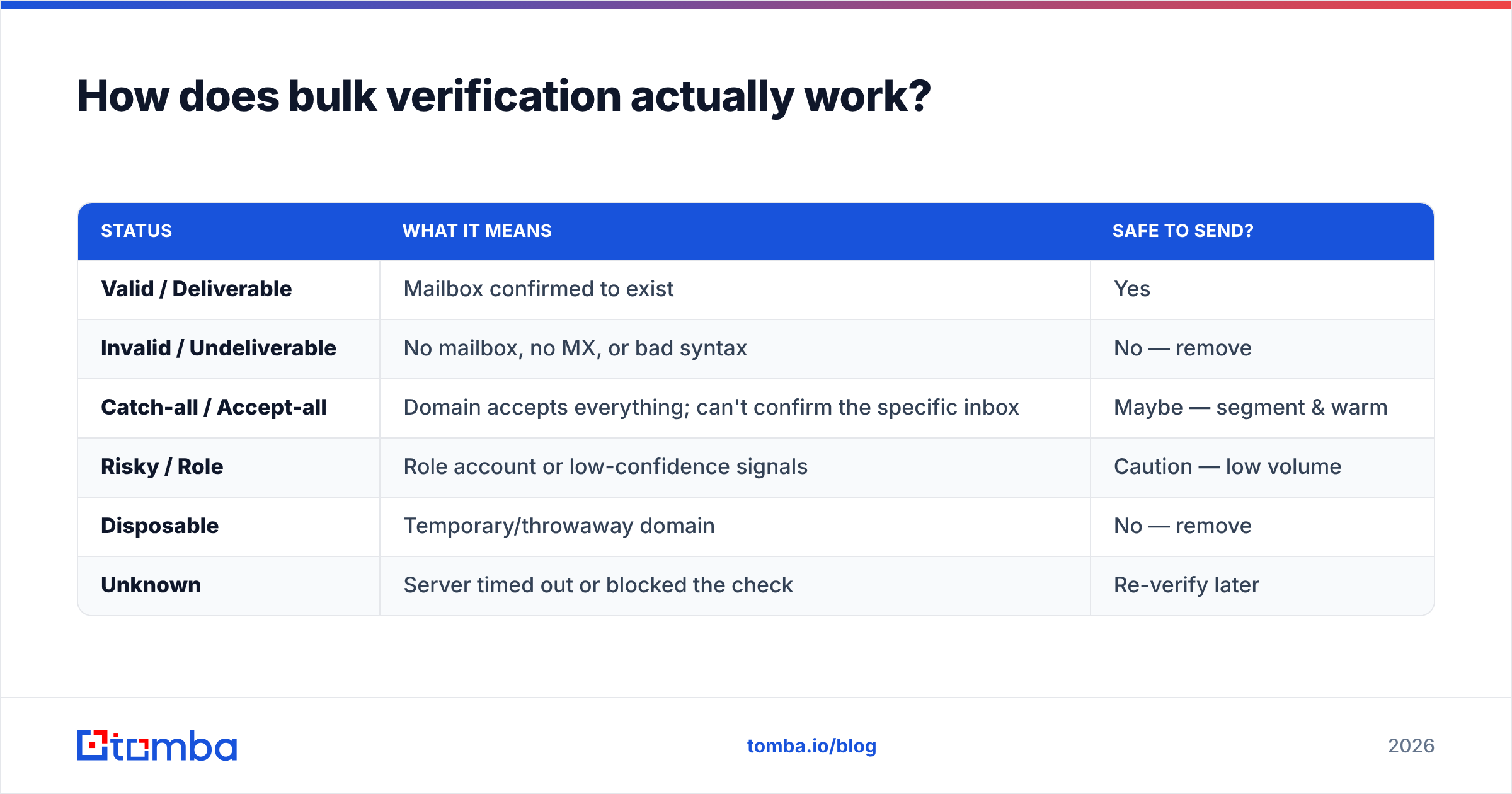This screenshot has width=1512, height=794.
Task: Click the 'Disposable' status cell
Action: pos(229,526)
